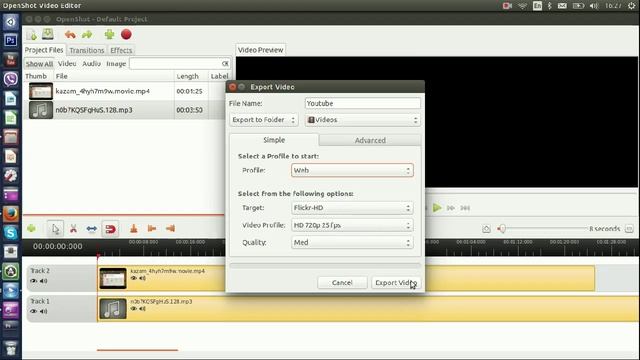Click the File Name field containing Youtube
640x360 pixels.
pos(362,103)
